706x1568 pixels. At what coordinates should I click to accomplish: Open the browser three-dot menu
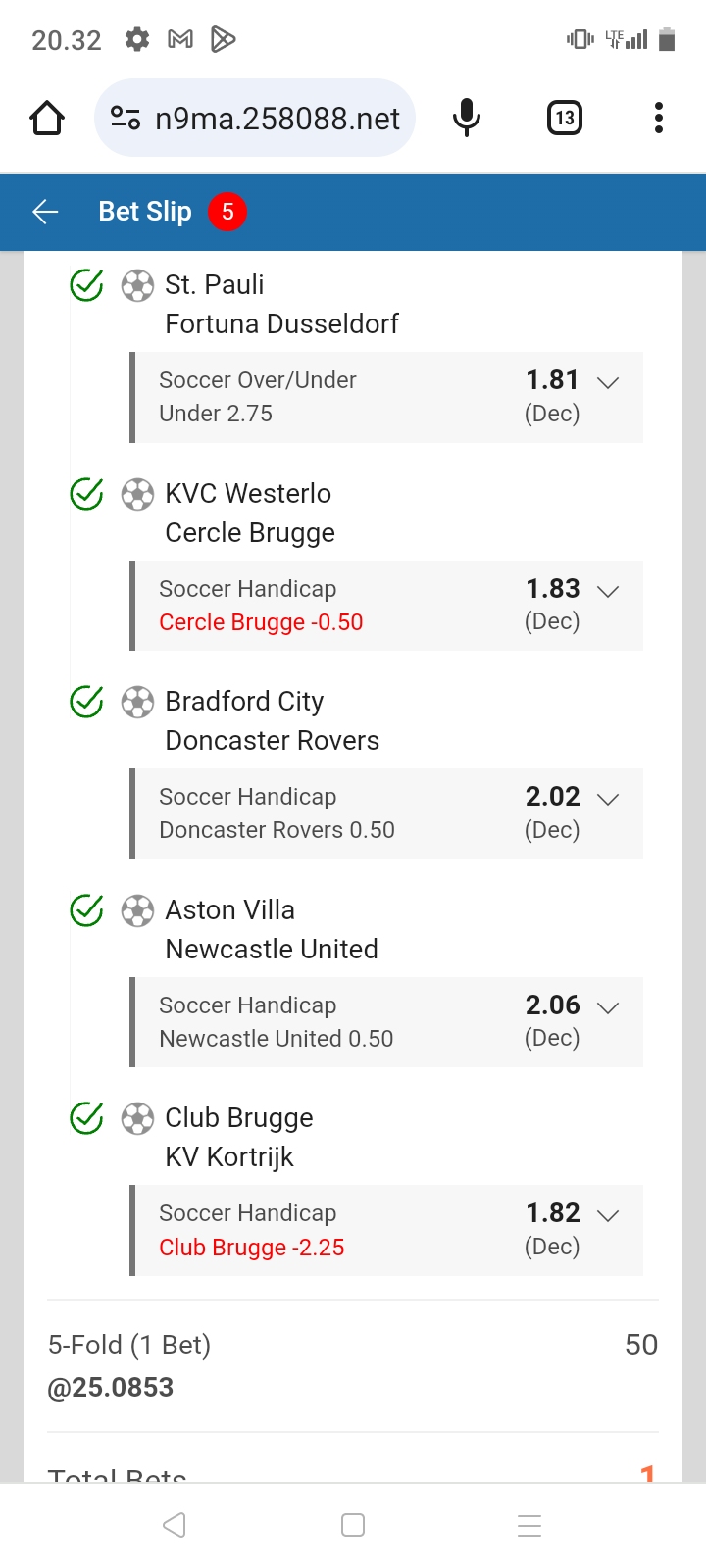click(659, 119)
